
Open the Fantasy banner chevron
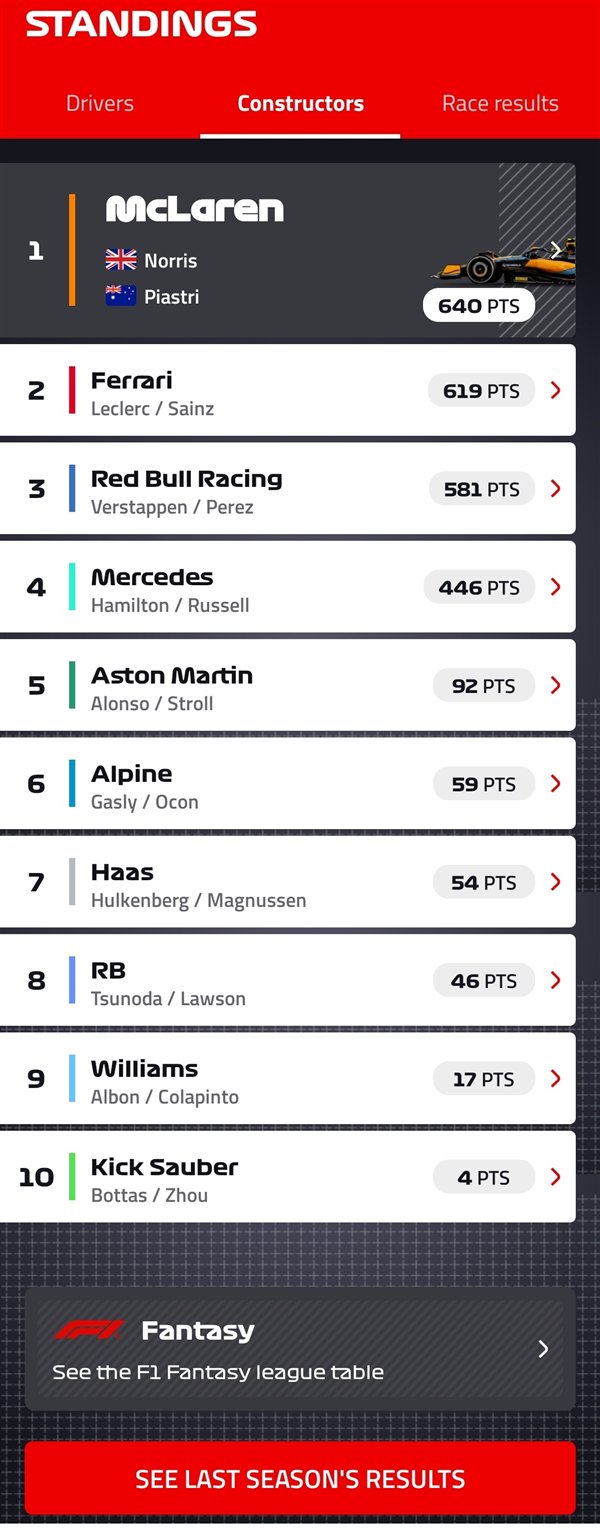[x=543, y=1349]
